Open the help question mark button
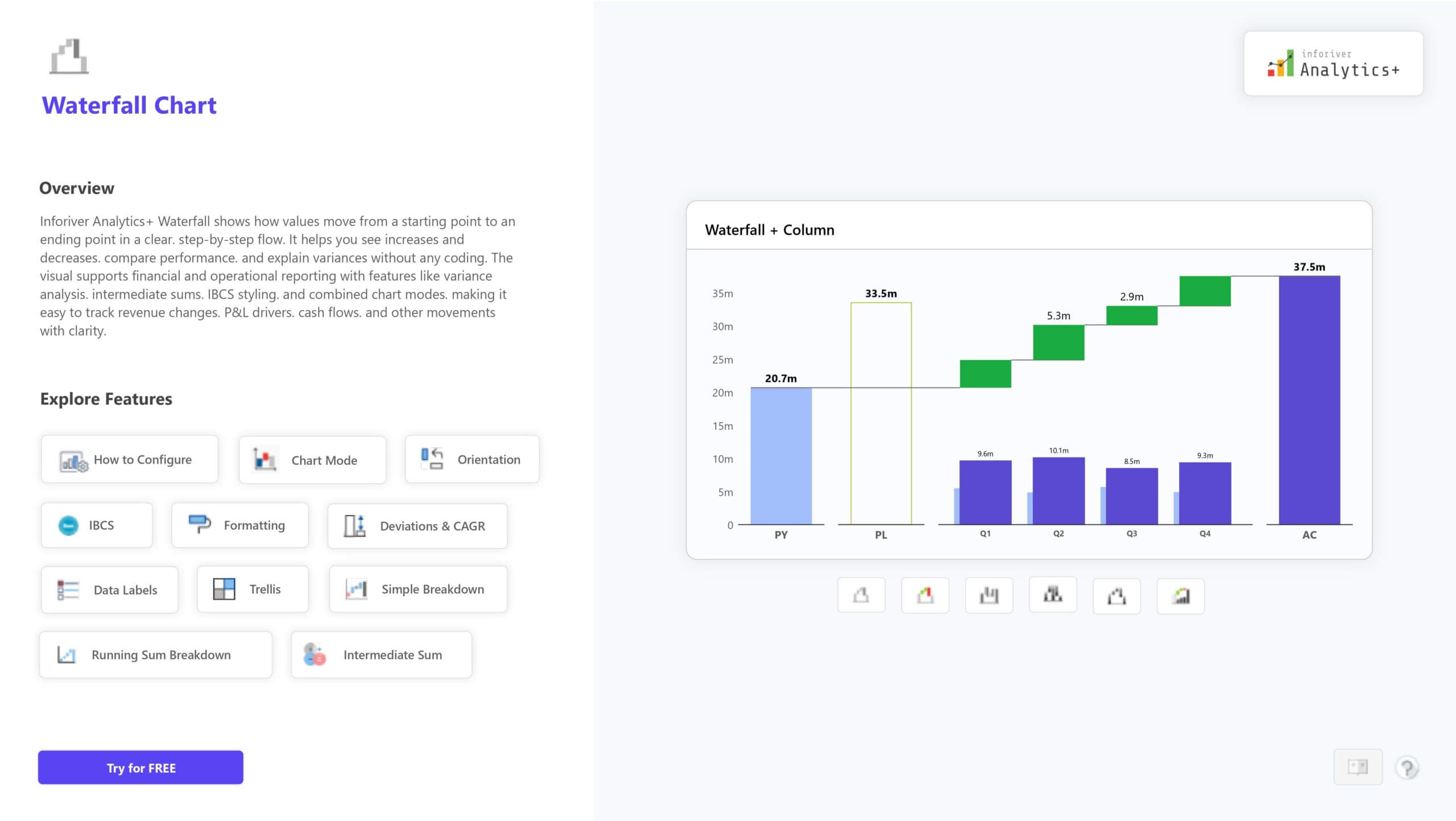This screenshot has width=1456, height=821. point(1409,766)
